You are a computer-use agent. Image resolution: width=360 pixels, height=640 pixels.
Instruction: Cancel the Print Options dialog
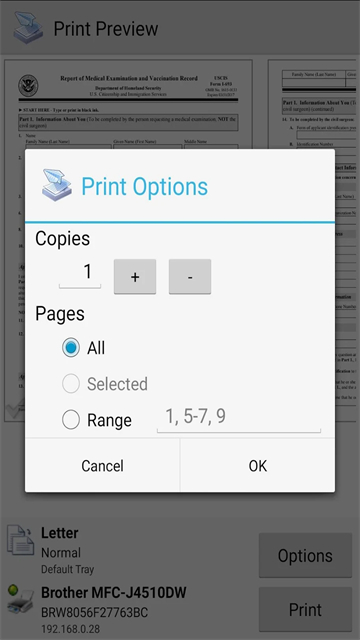click(102, 466)
